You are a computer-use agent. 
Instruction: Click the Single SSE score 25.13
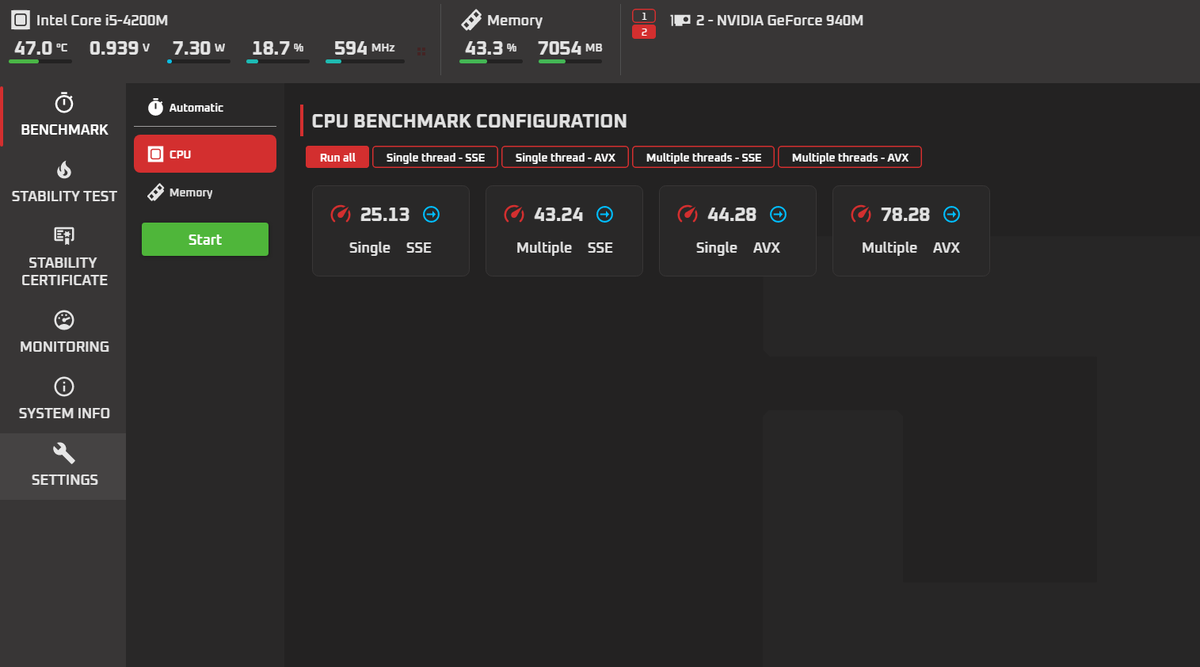385,214
